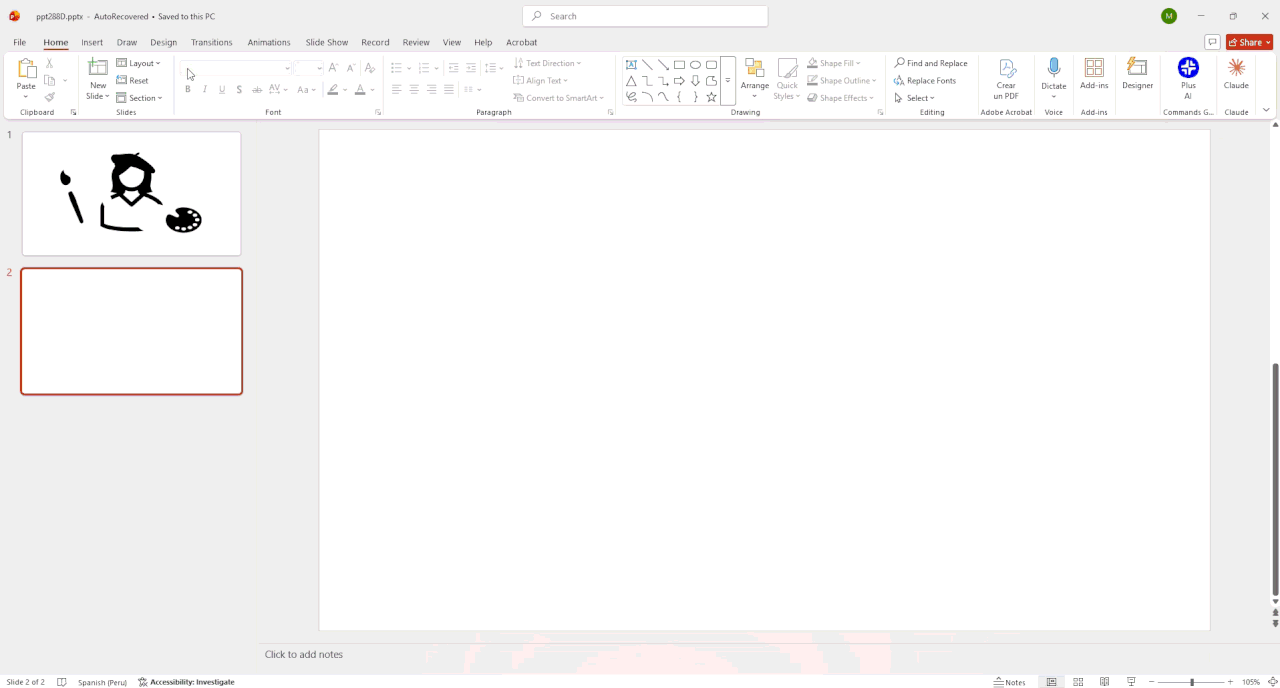The image size is (1280, 688).
Task: Open the File menu
Action: [x=19, y=42]
